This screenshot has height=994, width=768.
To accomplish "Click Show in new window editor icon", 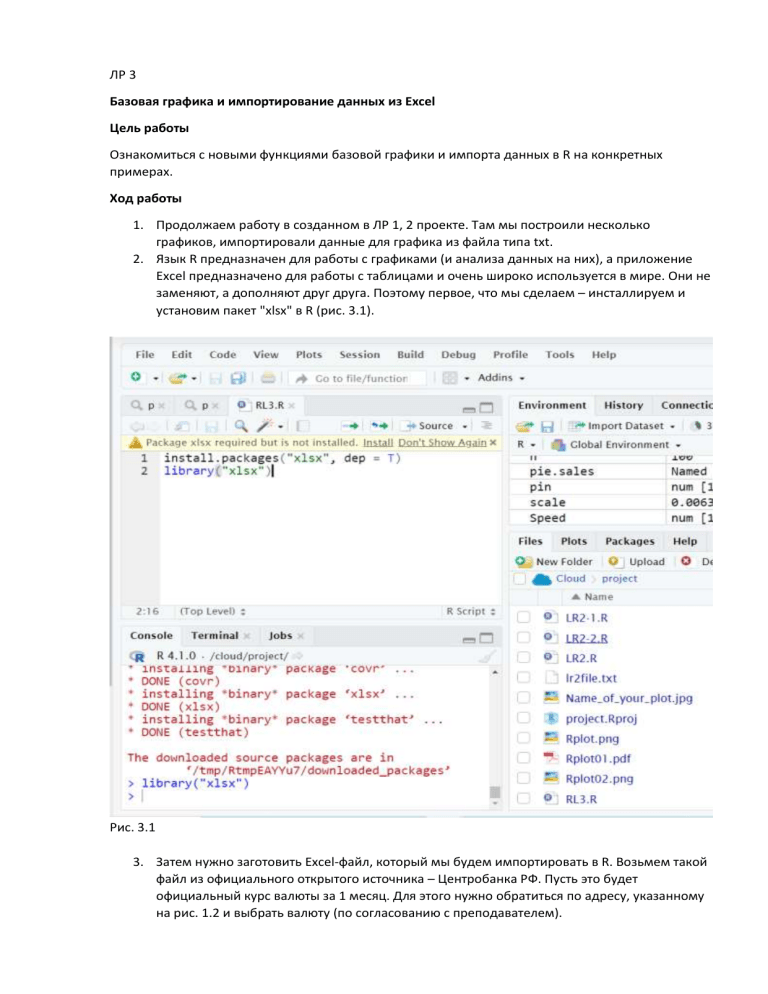I will (182, 426).
